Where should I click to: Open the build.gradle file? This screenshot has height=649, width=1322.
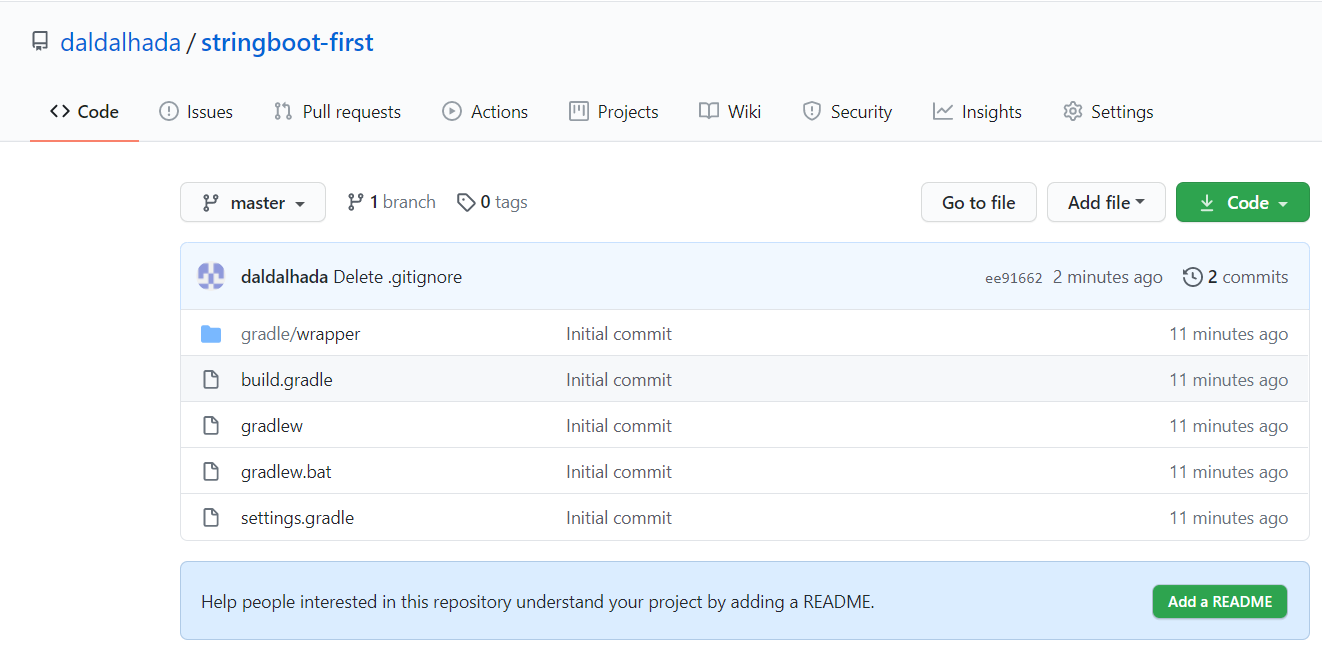(x=287, y=380)
